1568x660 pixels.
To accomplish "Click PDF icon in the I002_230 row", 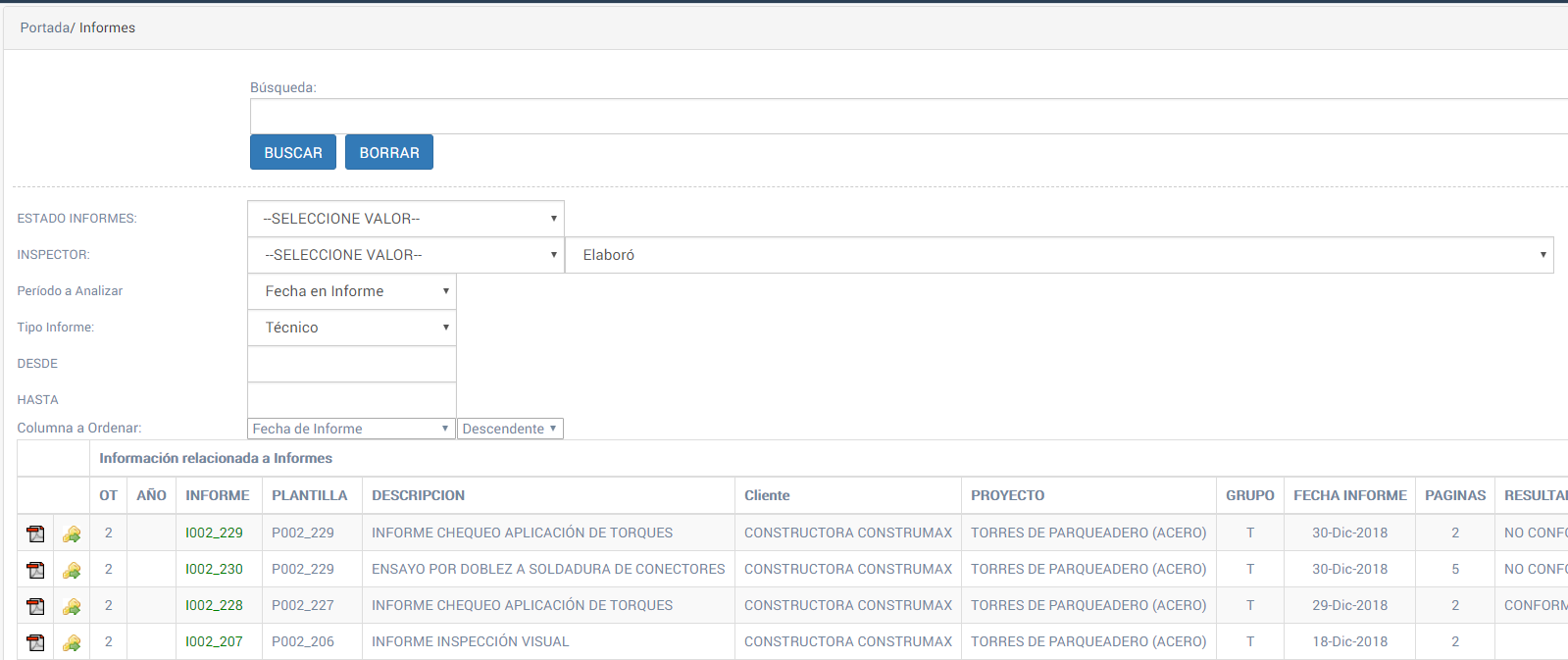I will (35, 570).
